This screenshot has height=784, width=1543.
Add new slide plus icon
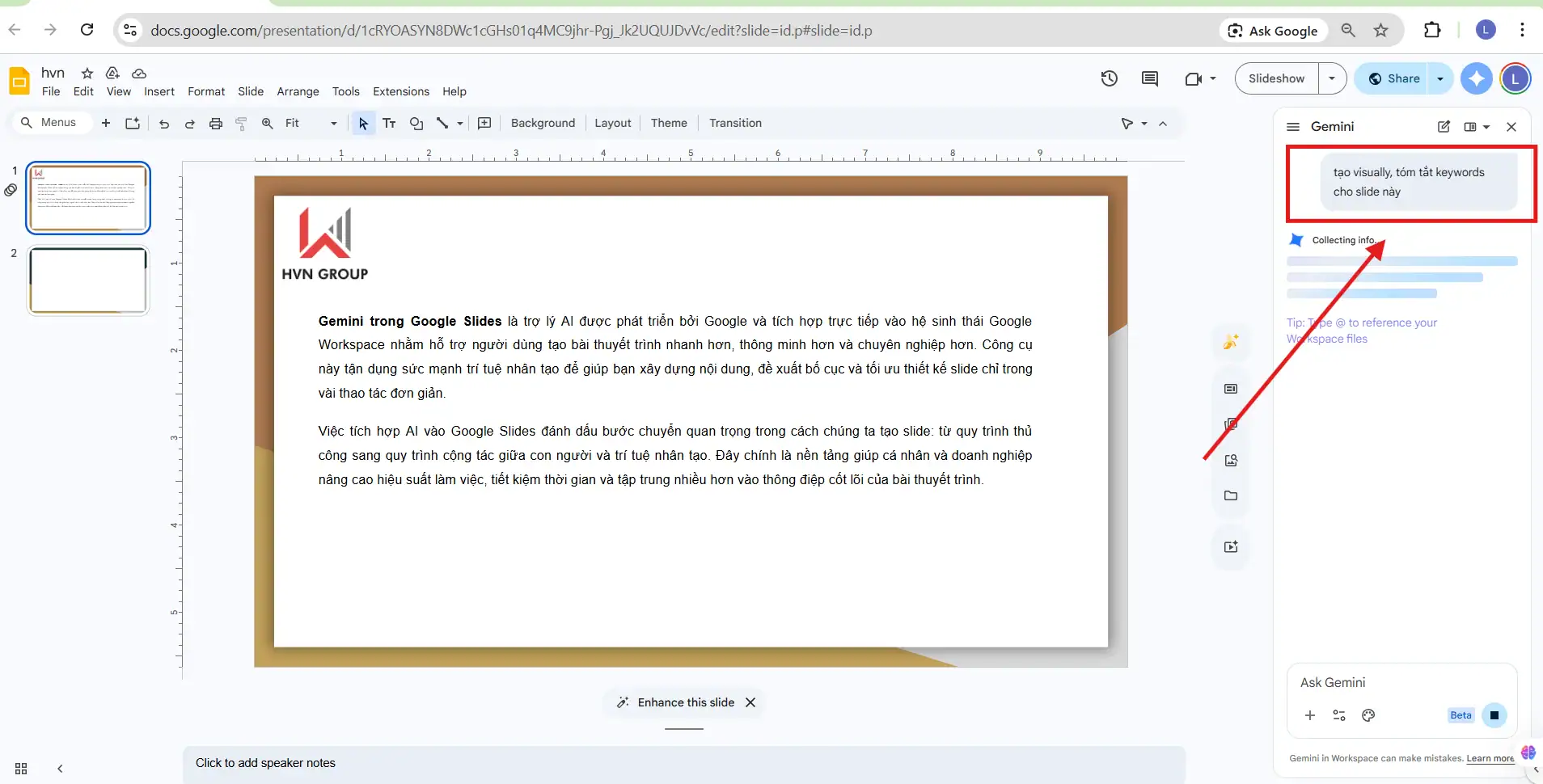105,123
